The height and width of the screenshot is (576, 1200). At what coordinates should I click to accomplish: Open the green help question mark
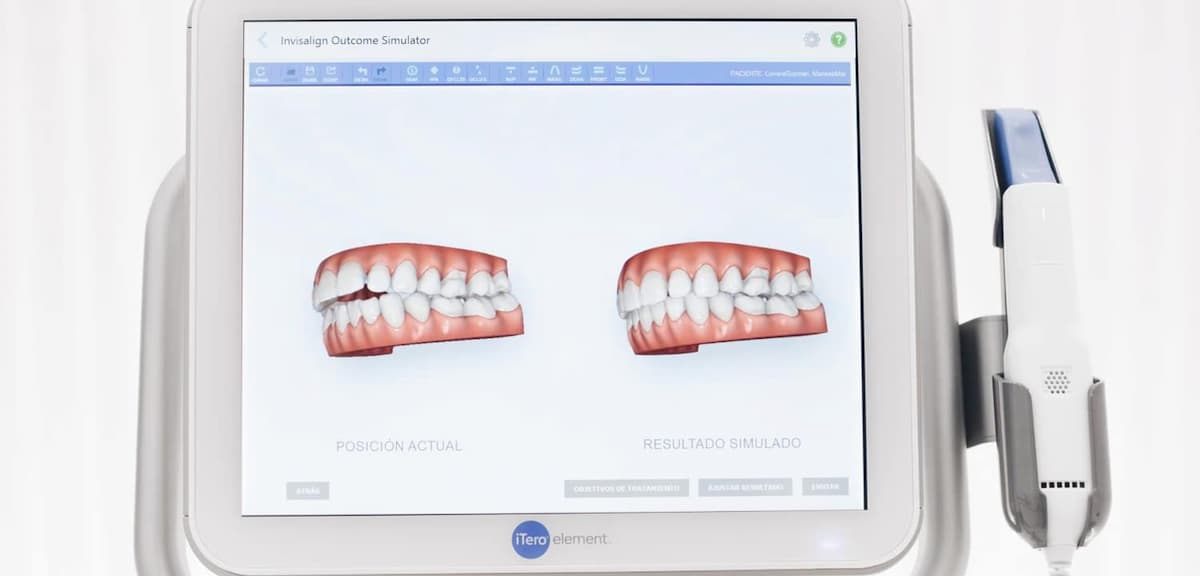pos(838,40)
